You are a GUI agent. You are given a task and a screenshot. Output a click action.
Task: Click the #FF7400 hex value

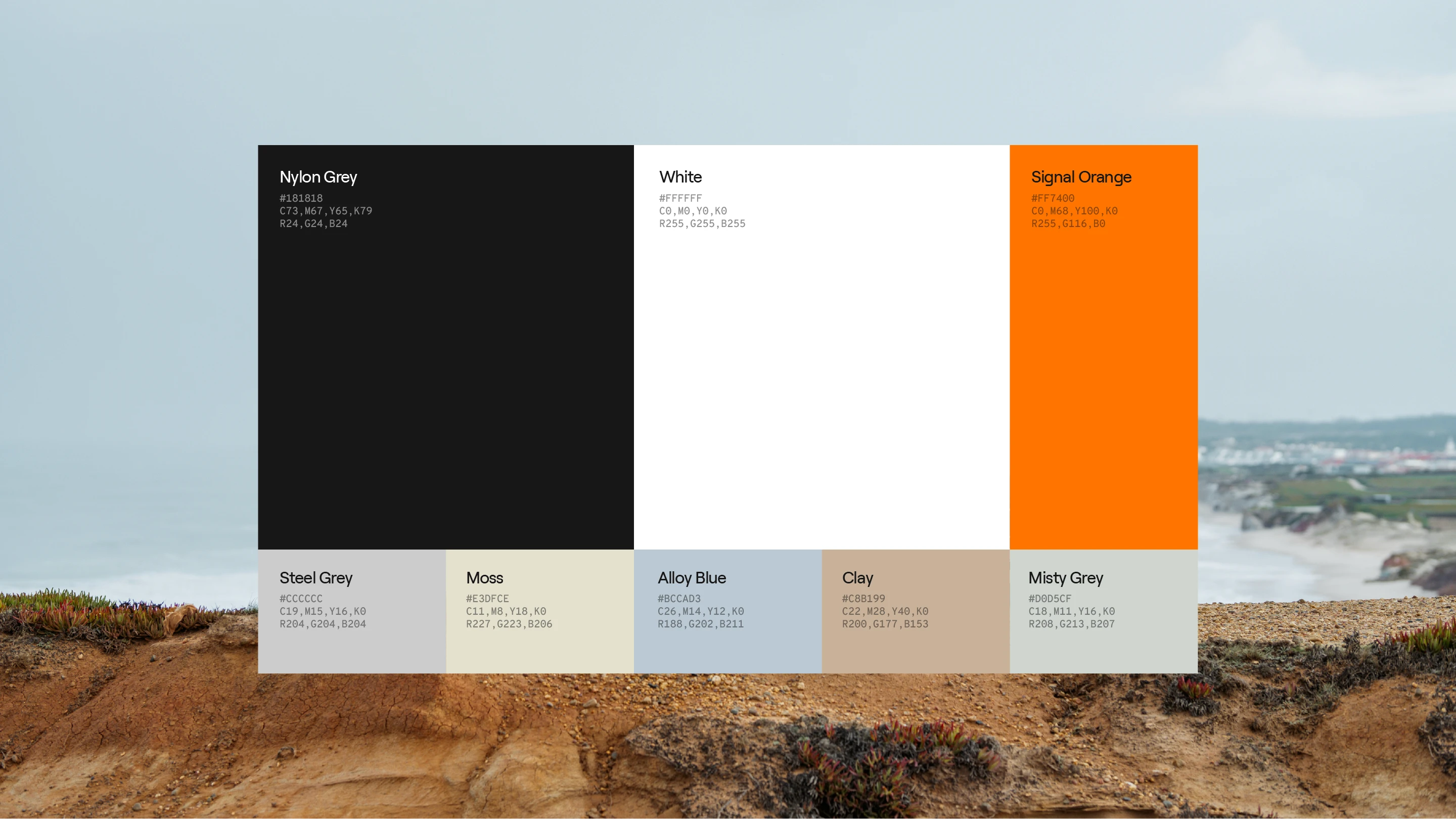pyautogui.click(x=1053, y=198)
